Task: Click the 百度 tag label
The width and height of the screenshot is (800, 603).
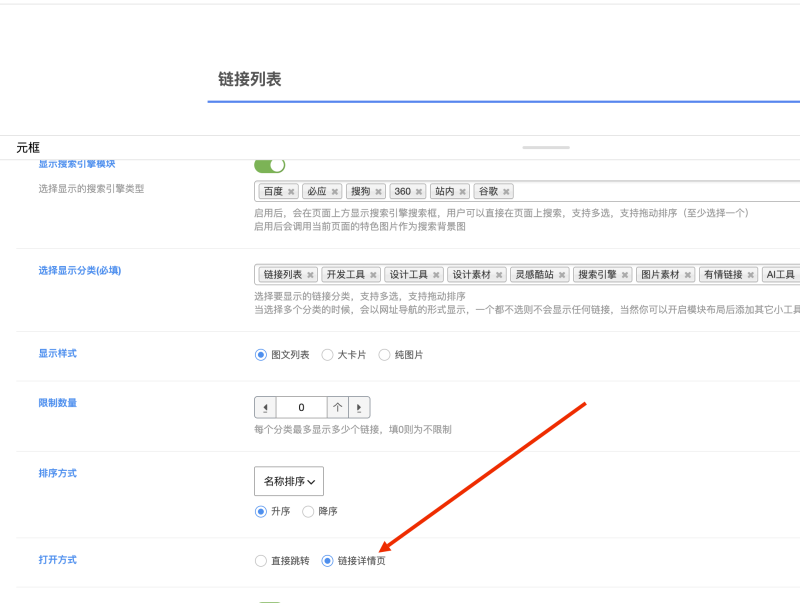Action: 273,191
